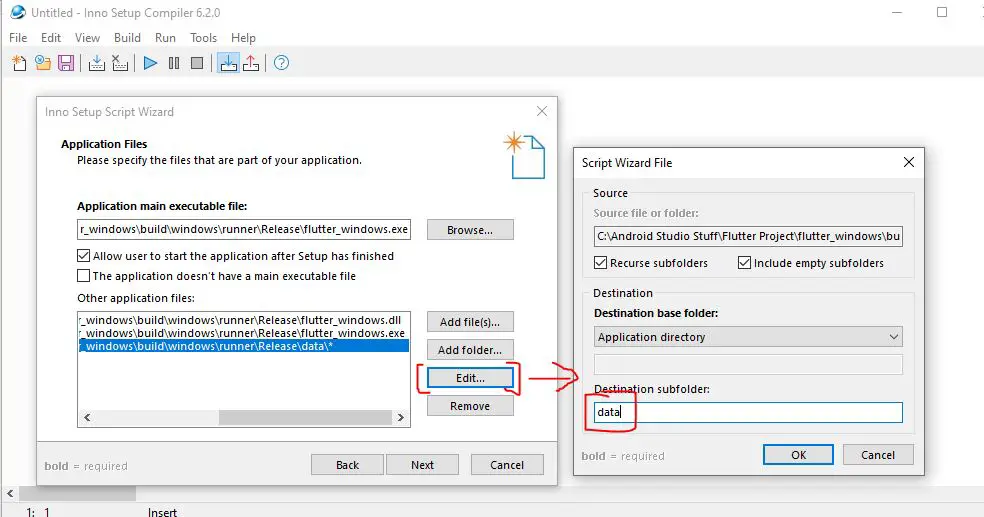The width and height of the screenshot is (984, 517).
Task: Click the New script toolbar icon
Action: (19, 63)
